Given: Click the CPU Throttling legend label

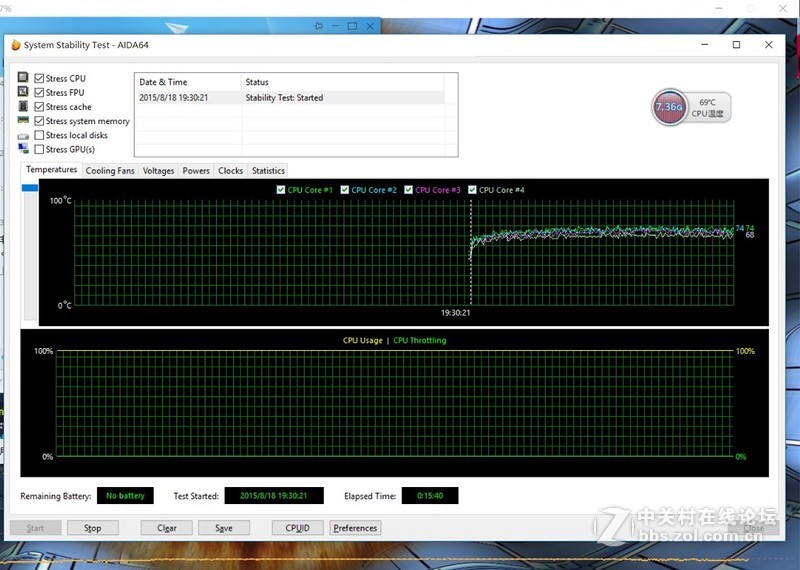Looking at the screenshot, I should point(419,340).
